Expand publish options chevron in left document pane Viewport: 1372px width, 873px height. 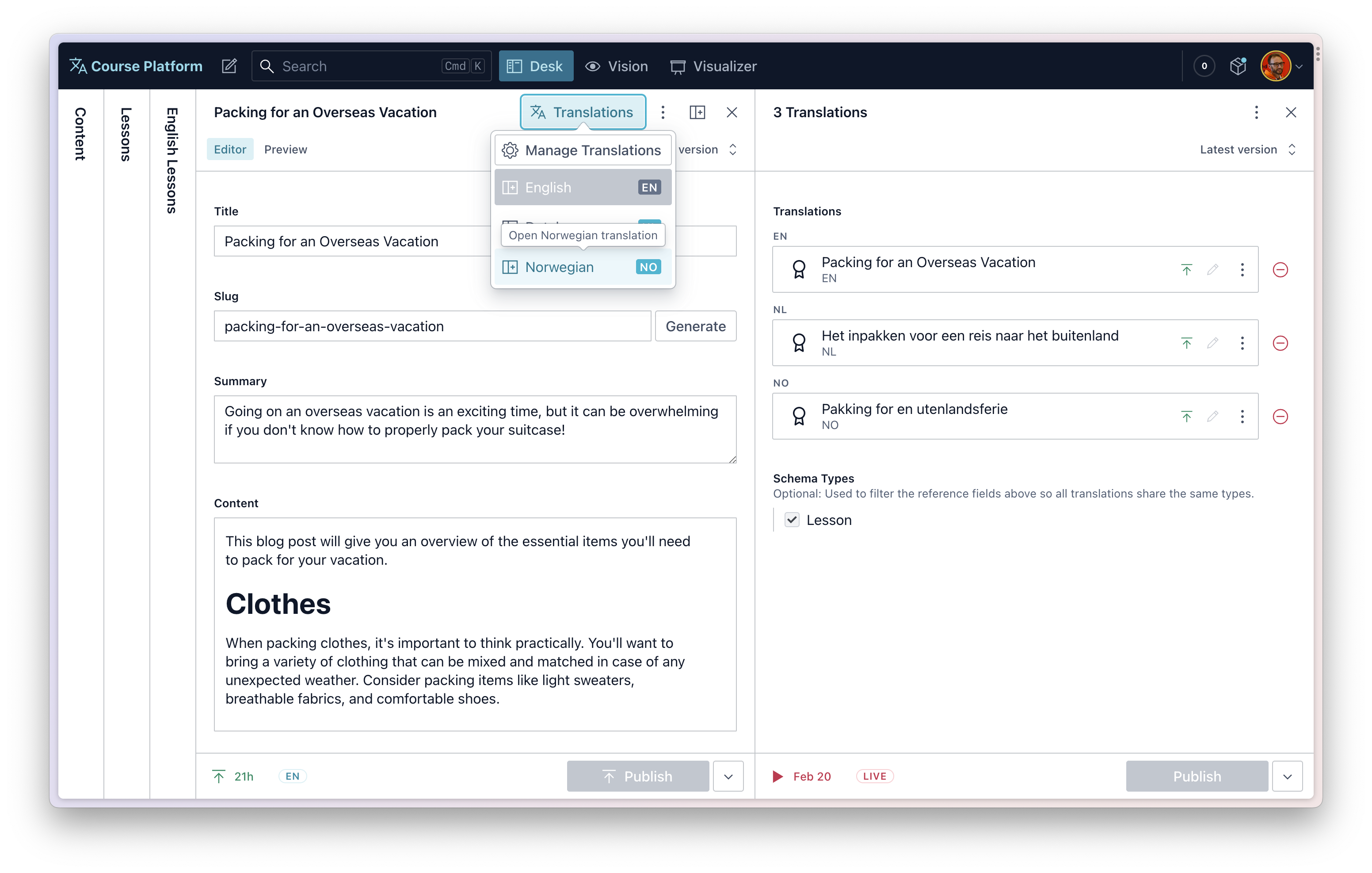click(x=728, y=776)
